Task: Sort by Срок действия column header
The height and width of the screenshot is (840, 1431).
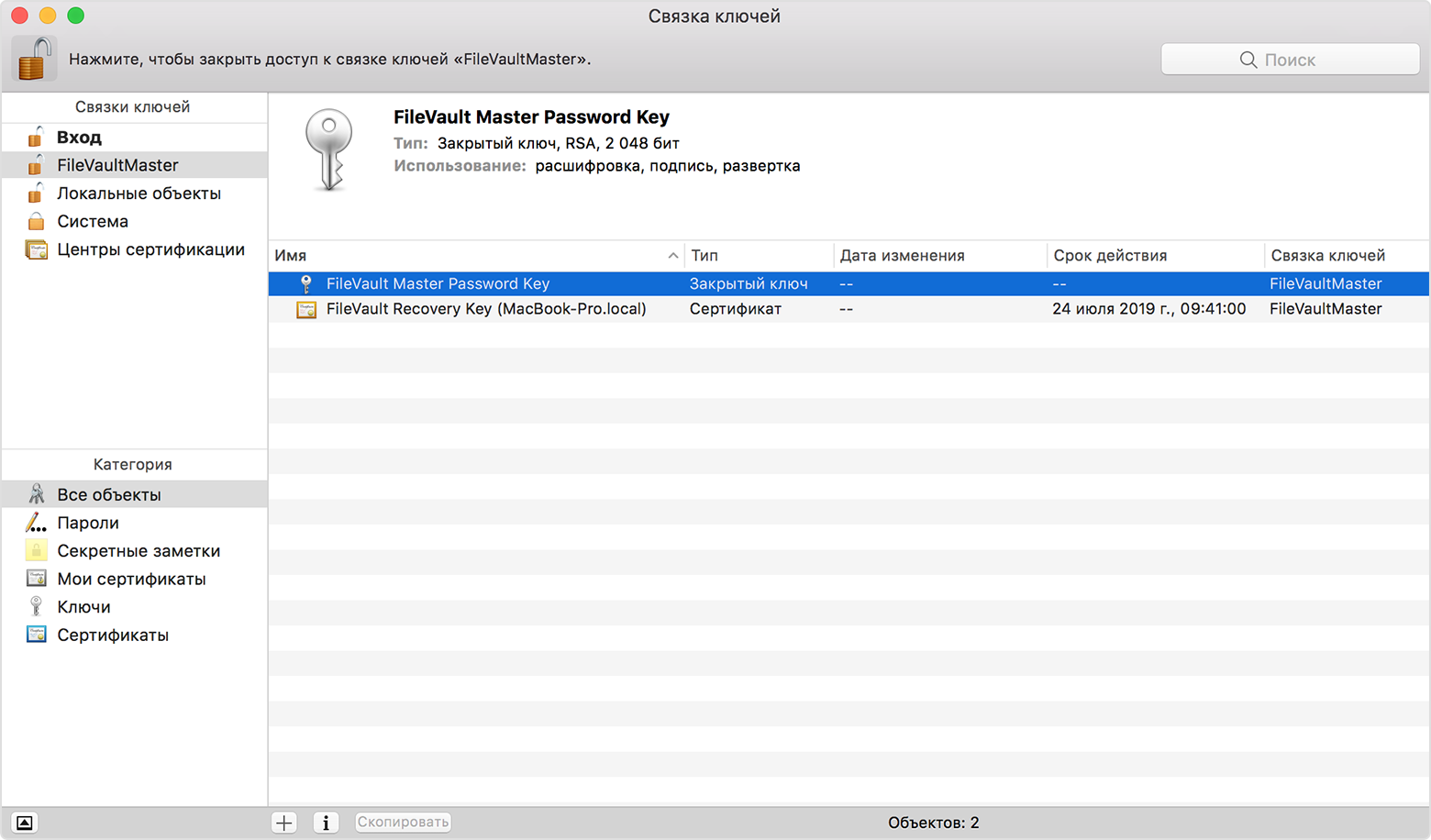Action: click(x=1156, y=256)
